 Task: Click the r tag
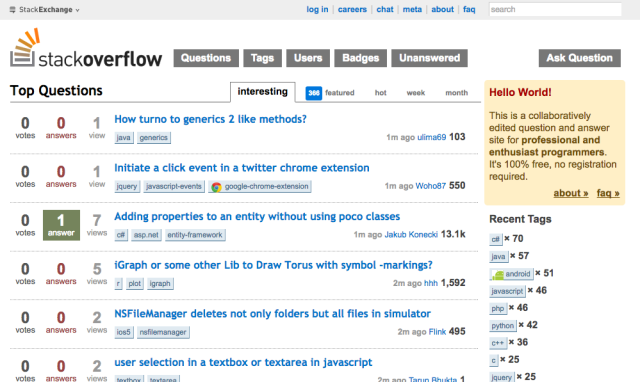[x=118, y=283]
